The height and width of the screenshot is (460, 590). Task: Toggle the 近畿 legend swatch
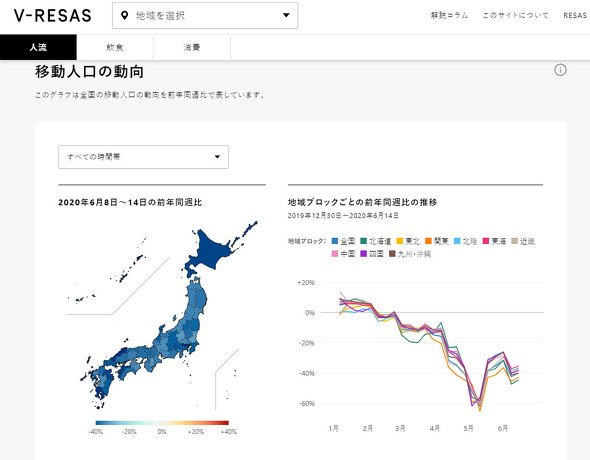coord(514,241)
